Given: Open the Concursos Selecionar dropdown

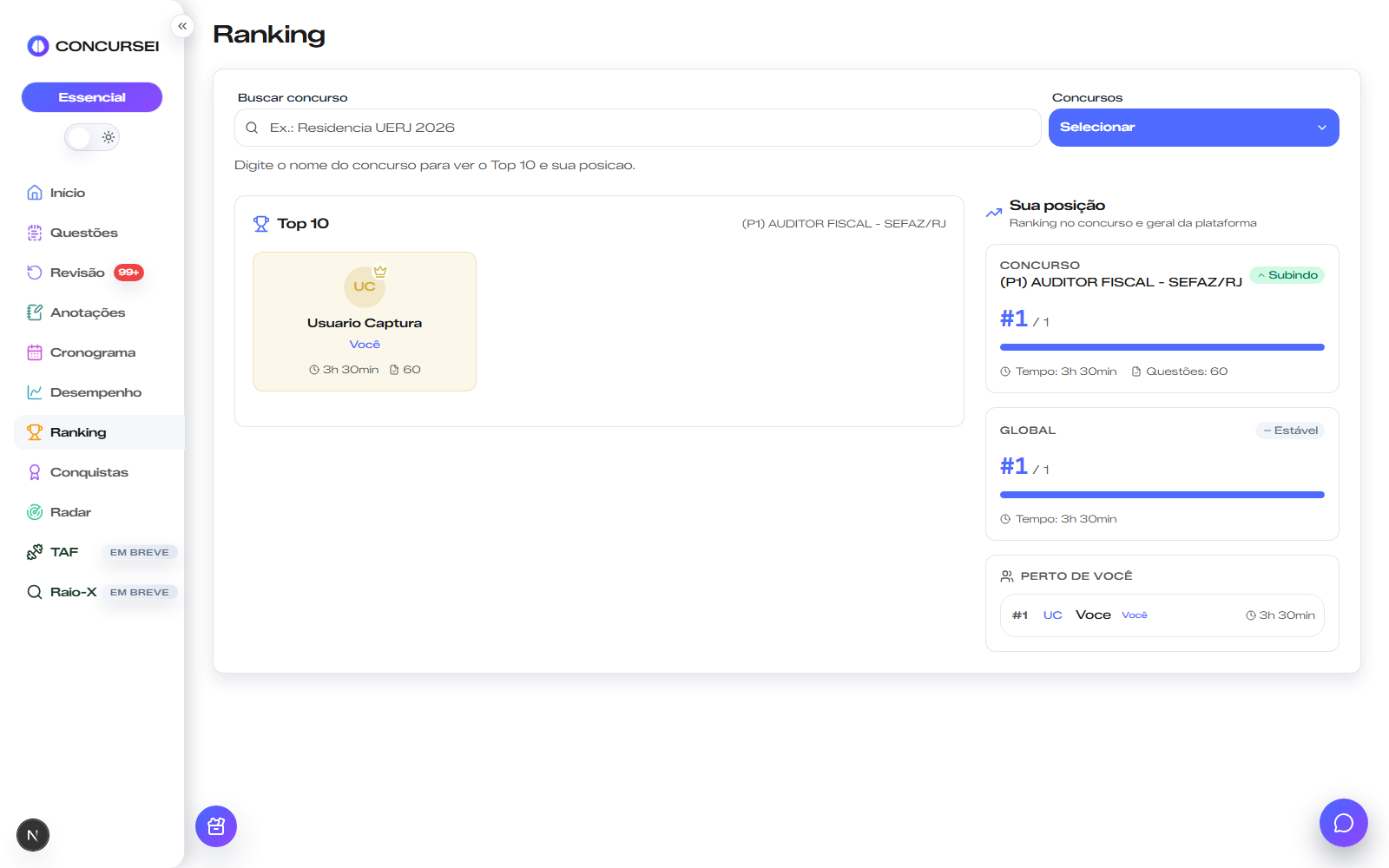Looking at the screenshot, I should [x=1193, y=128].
